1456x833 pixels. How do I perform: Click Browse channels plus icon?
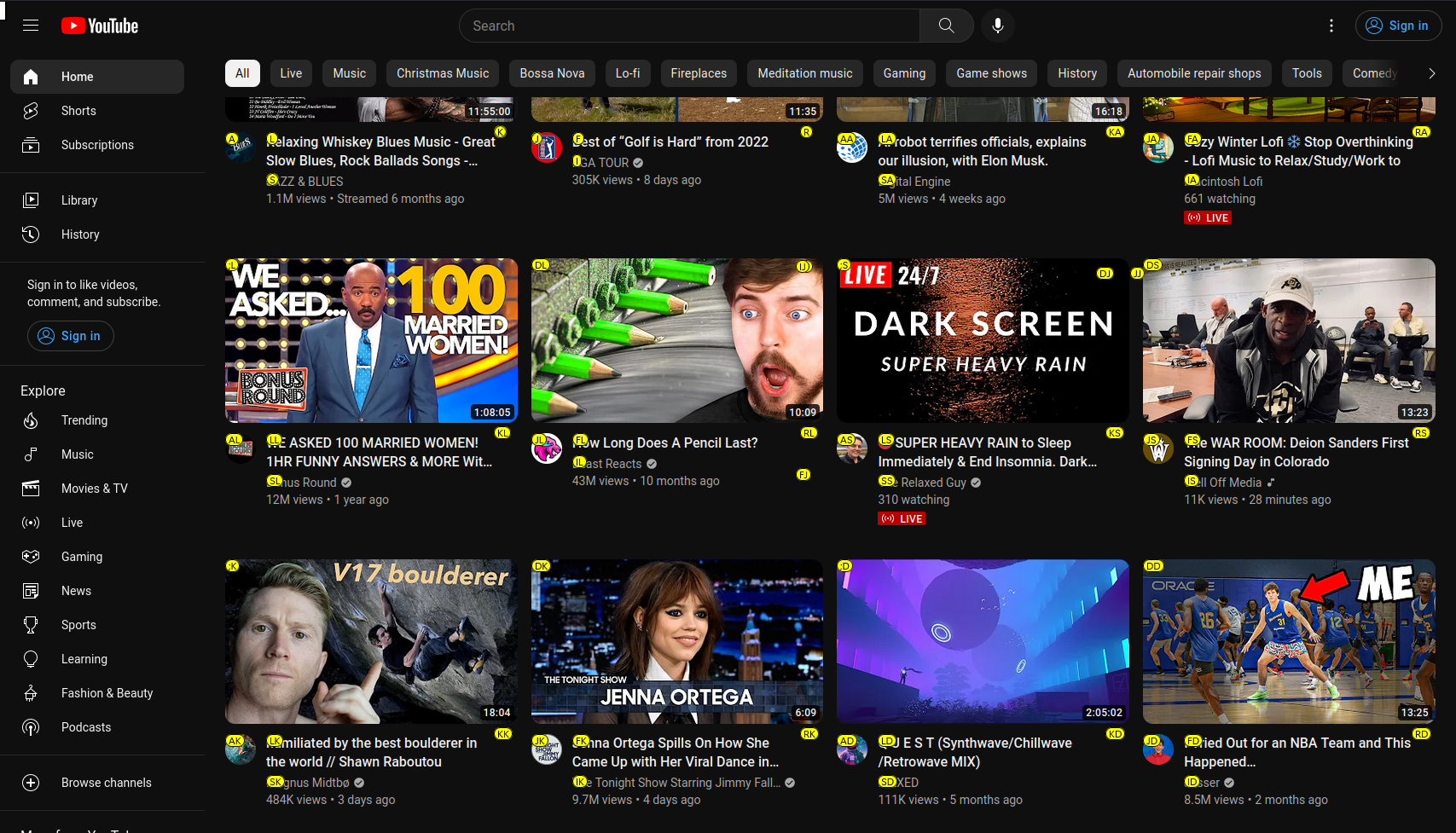coord(31,783)
